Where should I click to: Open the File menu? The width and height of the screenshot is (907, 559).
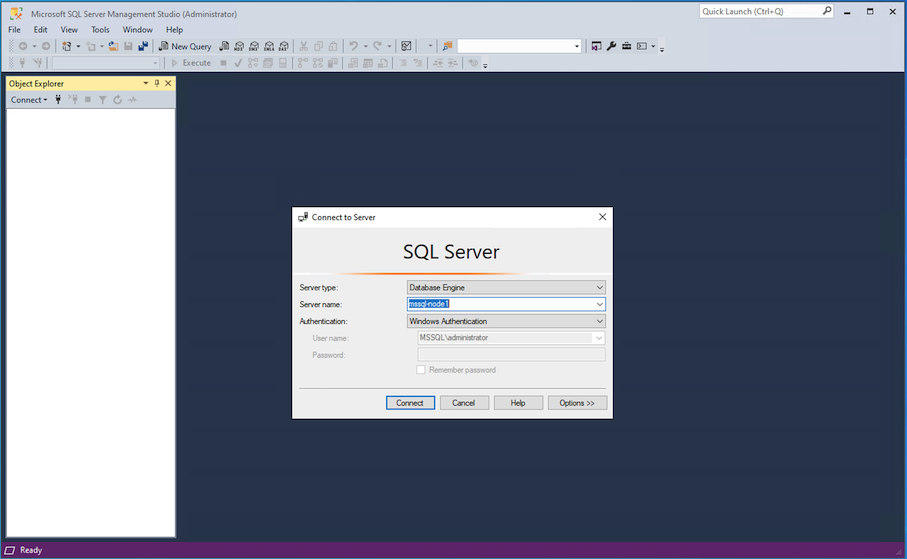pyautogui.click(x=14, y=30)
